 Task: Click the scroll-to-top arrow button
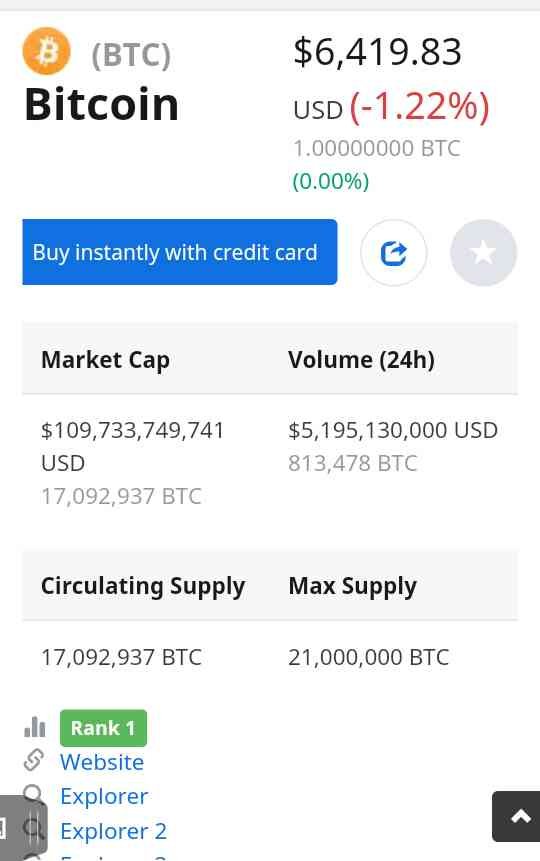coord(518,816)
